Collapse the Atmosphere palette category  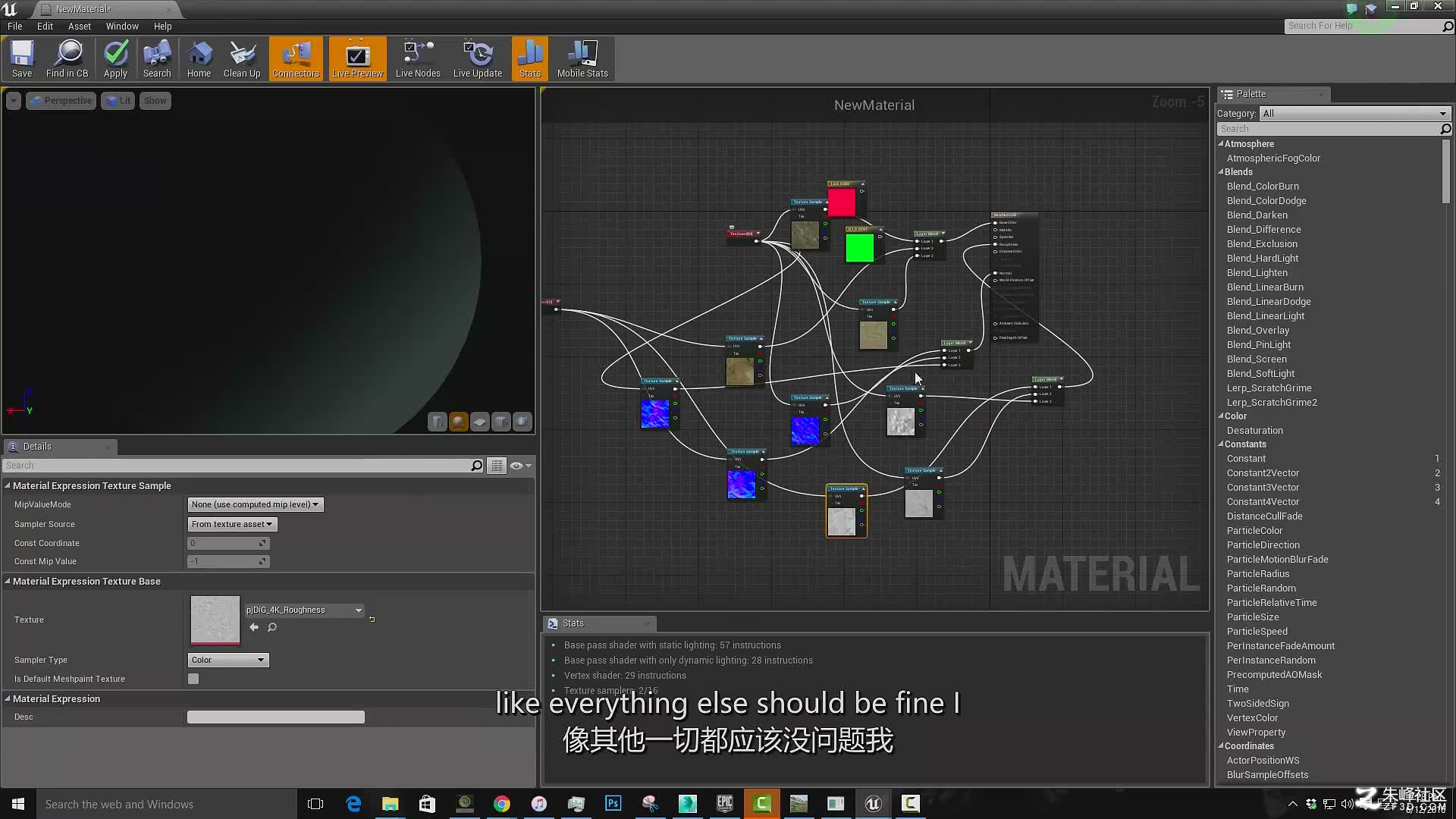pyautogui.click(x=1221, y=143)
